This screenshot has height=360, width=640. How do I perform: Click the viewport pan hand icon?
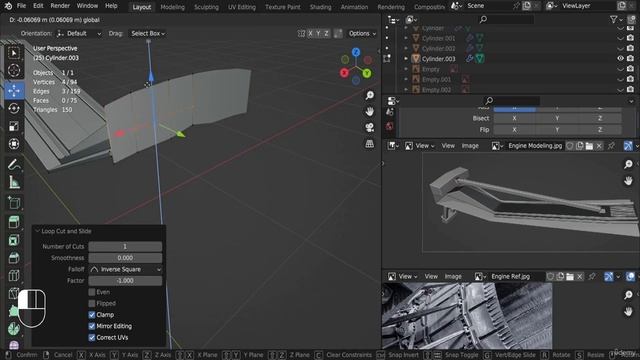click(369, 111)
